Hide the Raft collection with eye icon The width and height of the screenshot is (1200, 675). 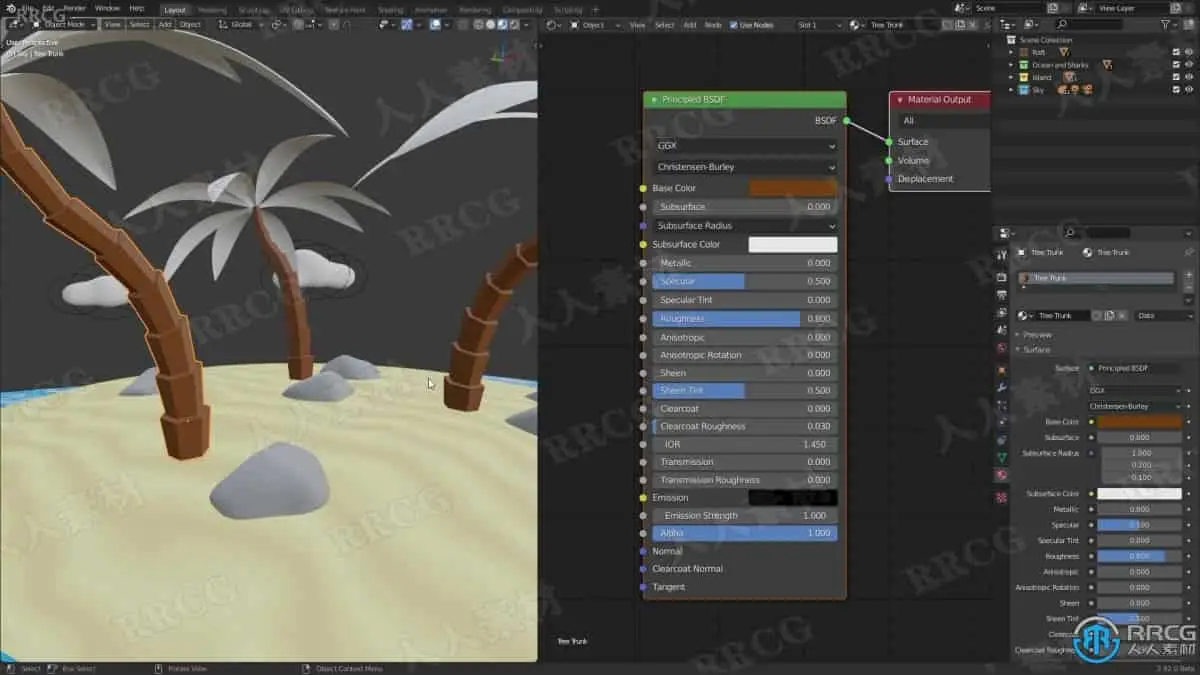(x=1189, y=52)
